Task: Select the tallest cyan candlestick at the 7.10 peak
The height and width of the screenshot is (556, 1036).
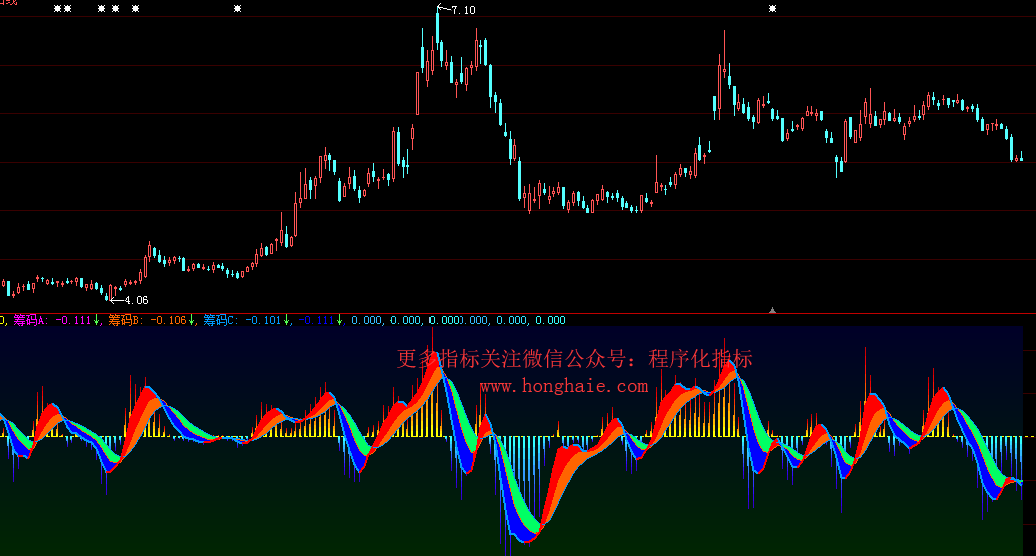Action: pyautogui.click(x=438, y=27)
